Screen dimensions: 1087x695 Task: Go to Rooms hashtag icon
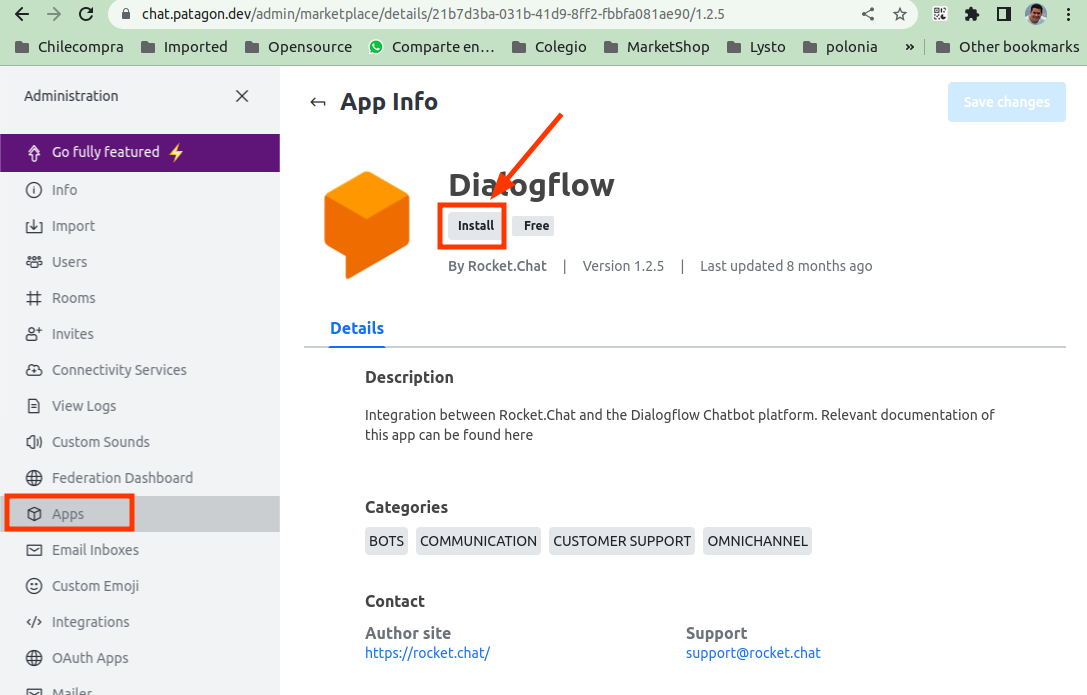pos(34,298)
